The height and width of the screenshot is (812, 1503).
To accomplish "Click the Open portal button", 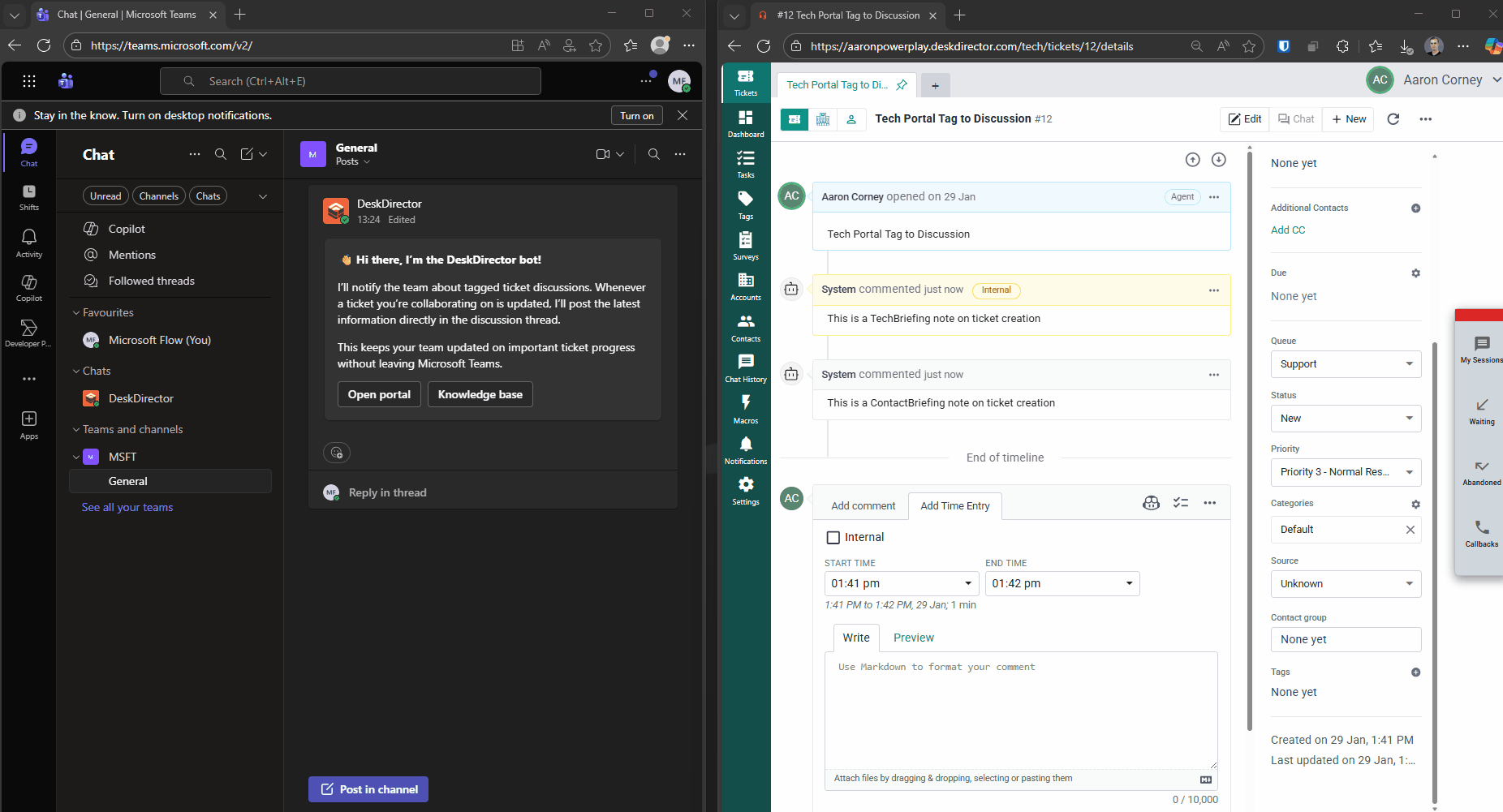I will click(379, 394).
